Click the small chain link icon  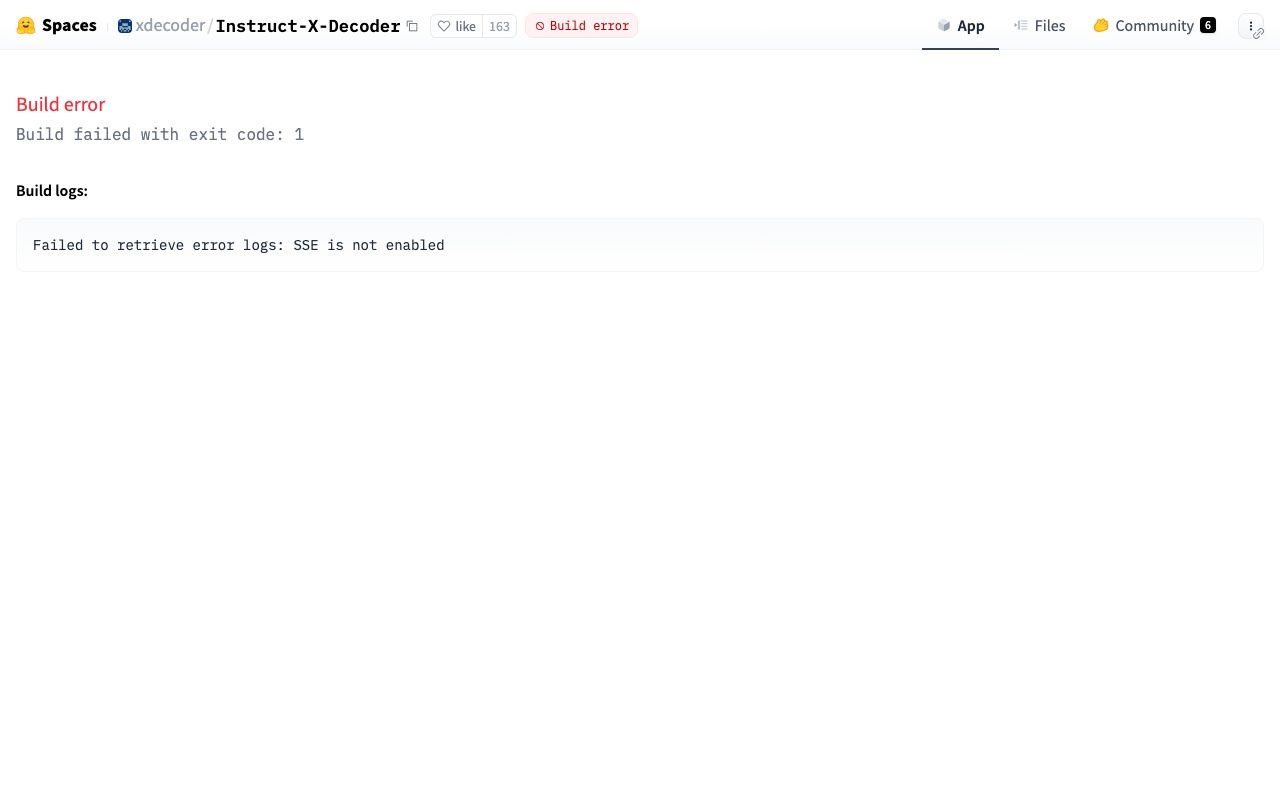1259,34
